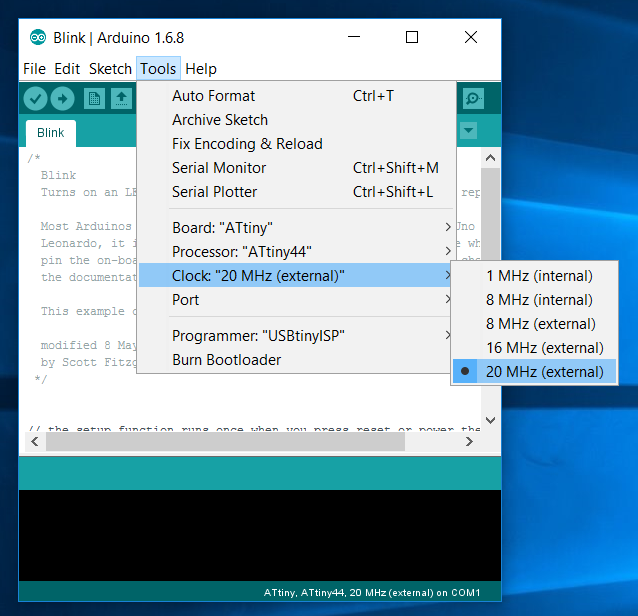Screen dimensions: 638x616
Task: Select 20 MHz (external) clock option
Action: (534, 371)
